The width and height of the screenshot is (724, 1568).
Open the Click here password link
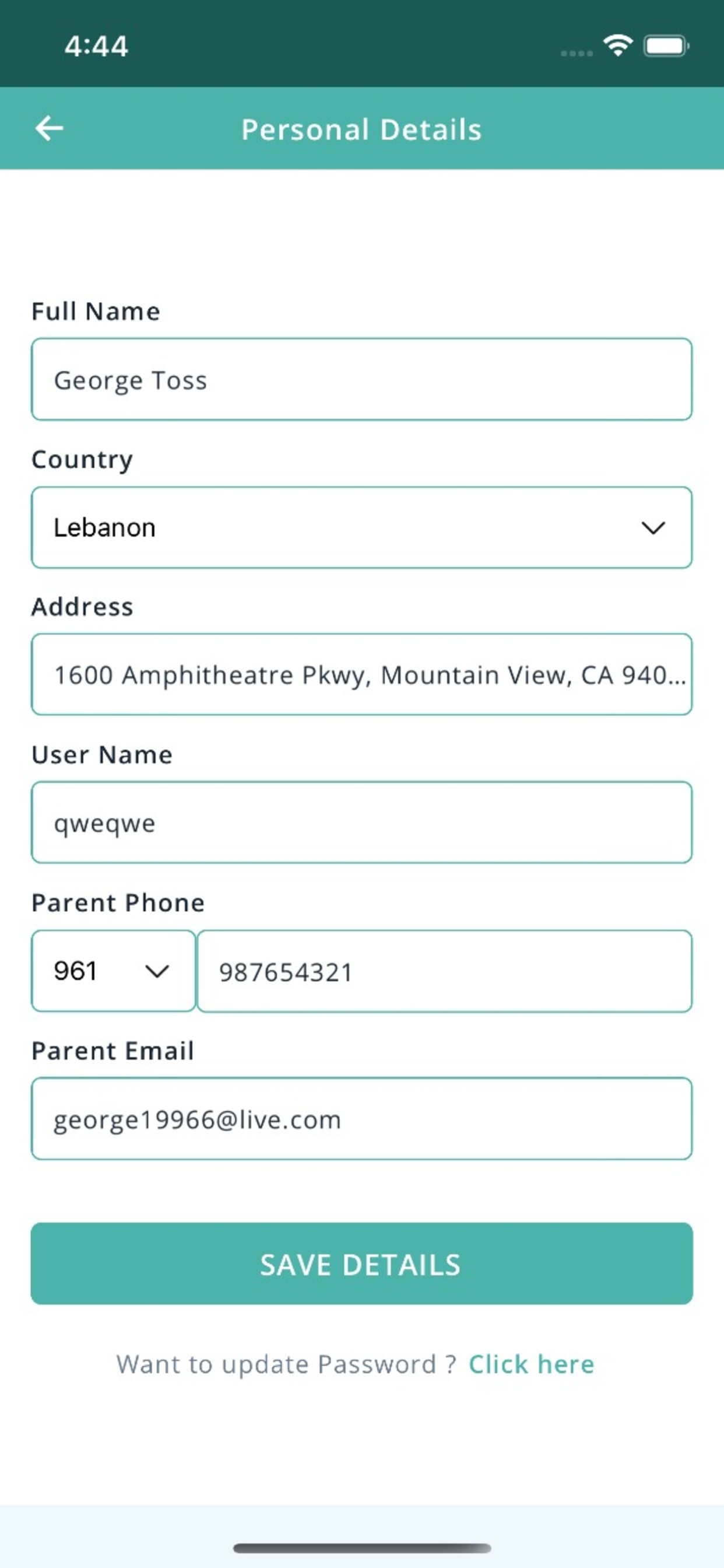[x=531, y=1364]
